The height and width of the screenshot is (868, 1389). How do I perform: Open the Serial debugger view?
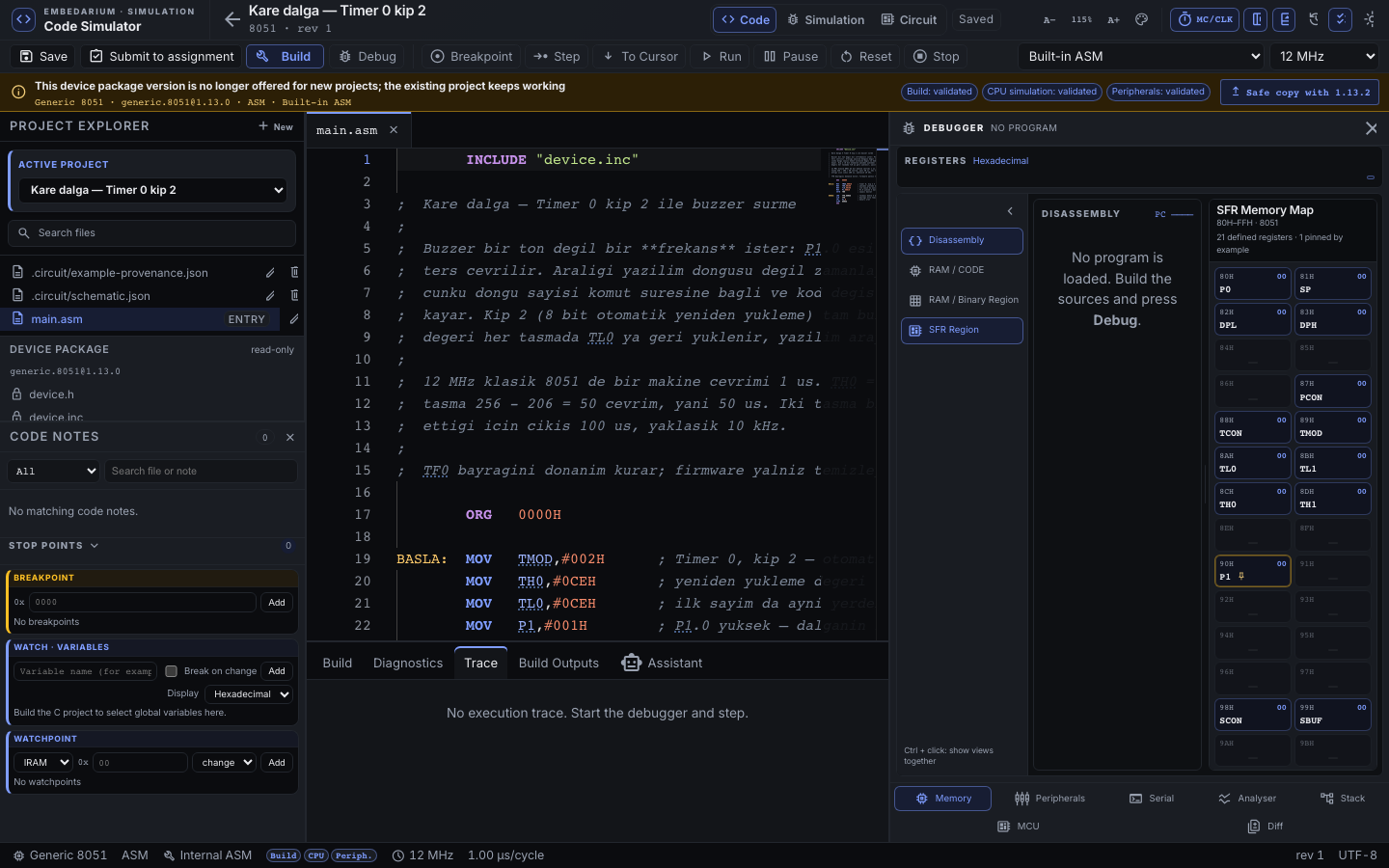tap(1152, 799)
